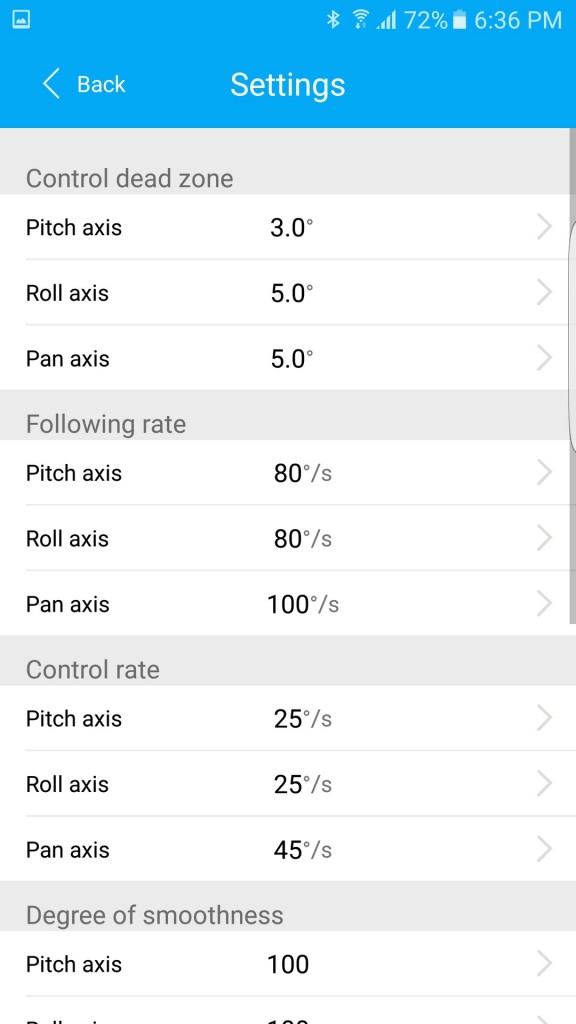The width and height of the screenshot is (576, 1024).
Task: Expand Following rate Pan axis chevron
Action: click(544, 603)
